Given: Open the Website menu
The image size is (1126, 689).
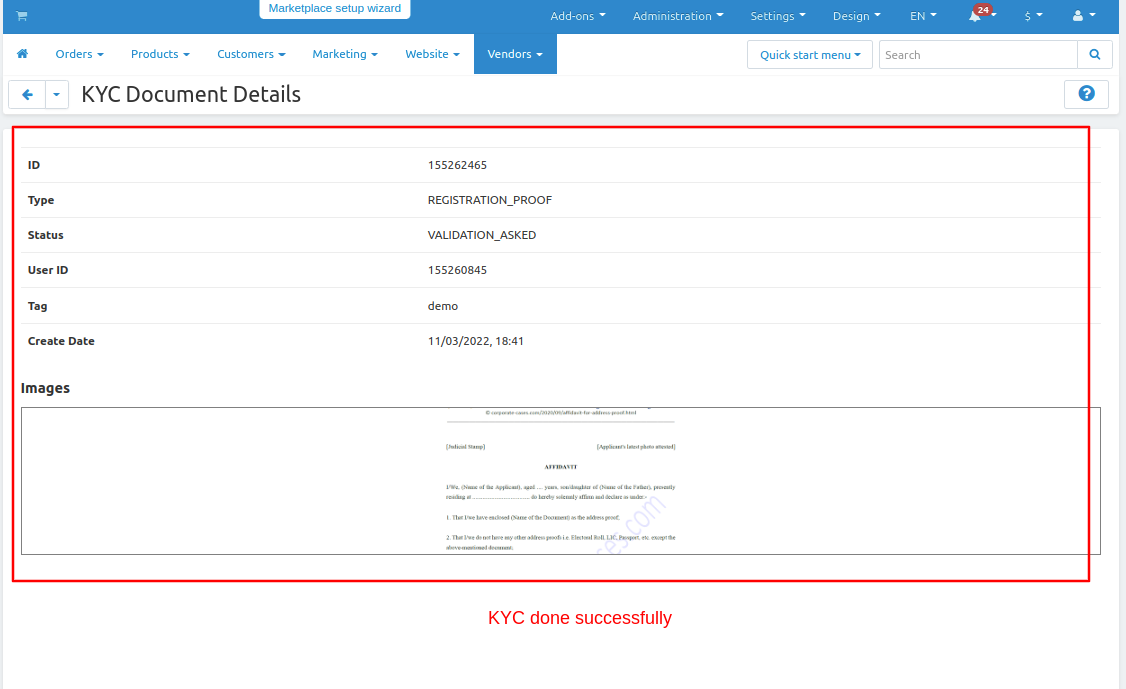Looking at the screenshot, I should 432,54.
